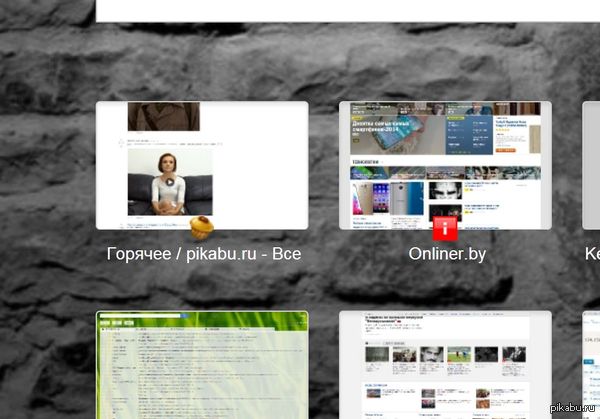Click the 'Onliner.by' tile label

tap(447, 254)
